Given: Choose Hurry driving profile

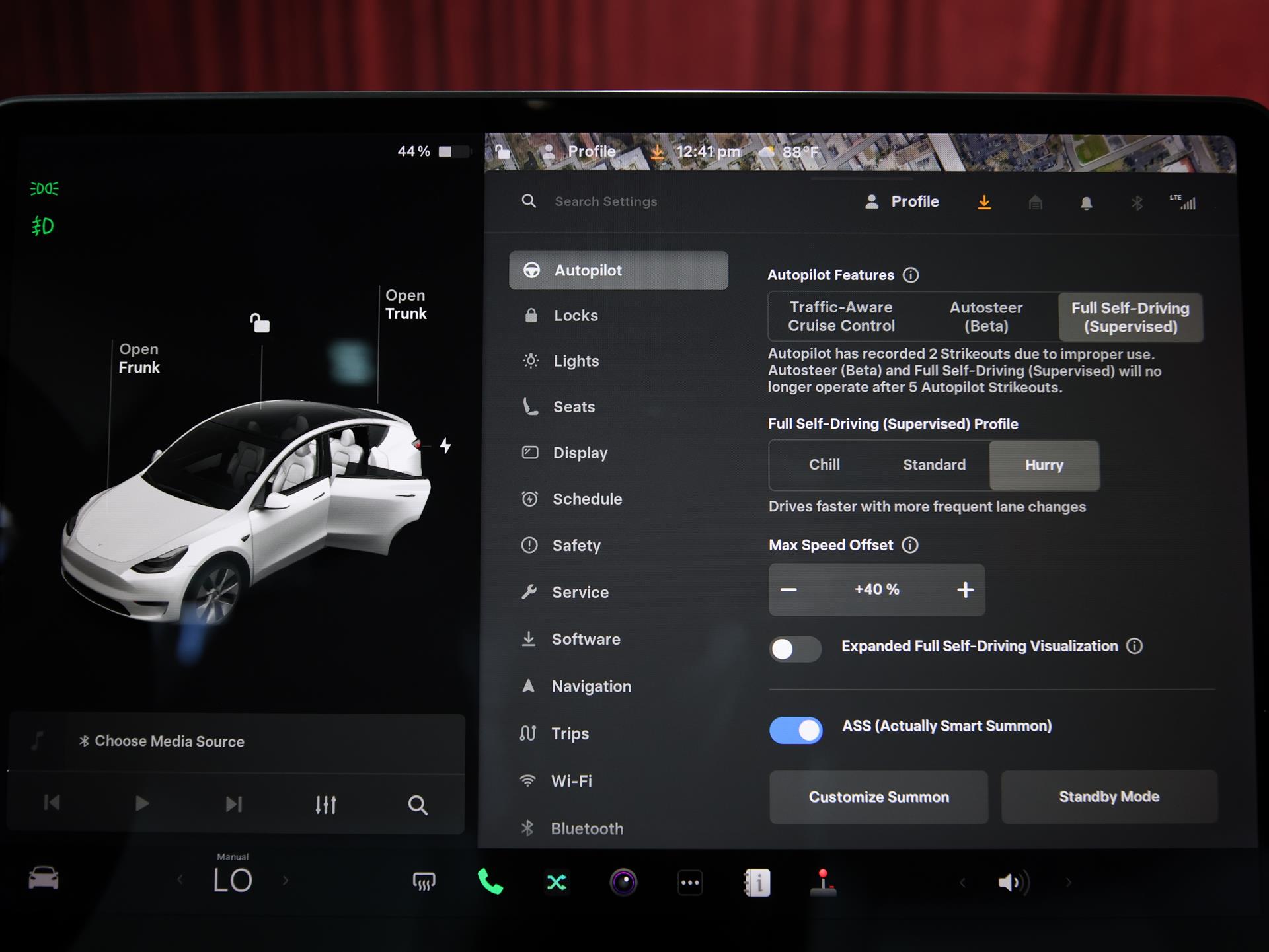Looking at the screenshot, I should 1044,465.
